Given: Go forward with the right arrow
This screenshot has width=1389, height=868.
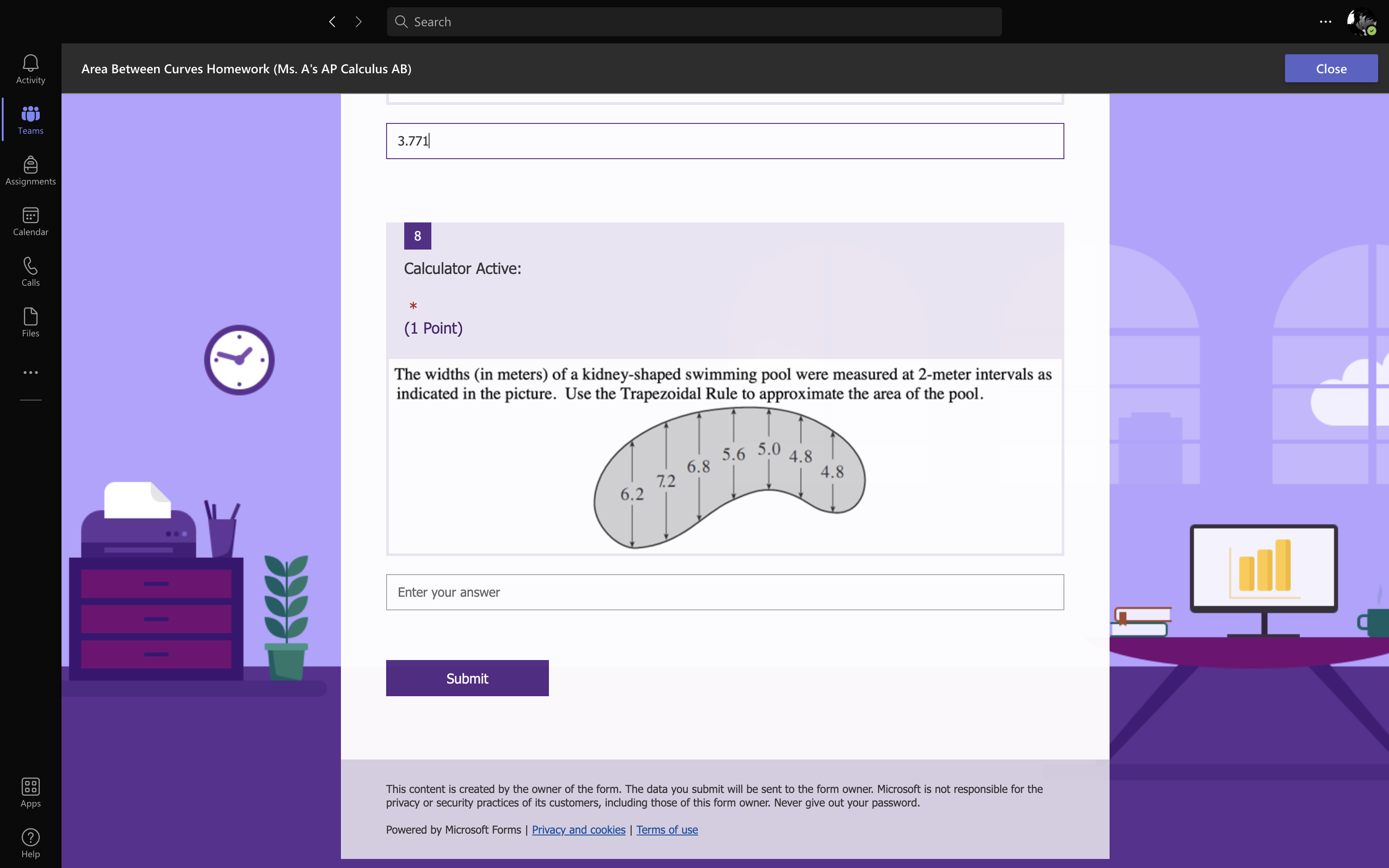Looking at the screenshot, I should coord(359,22).
